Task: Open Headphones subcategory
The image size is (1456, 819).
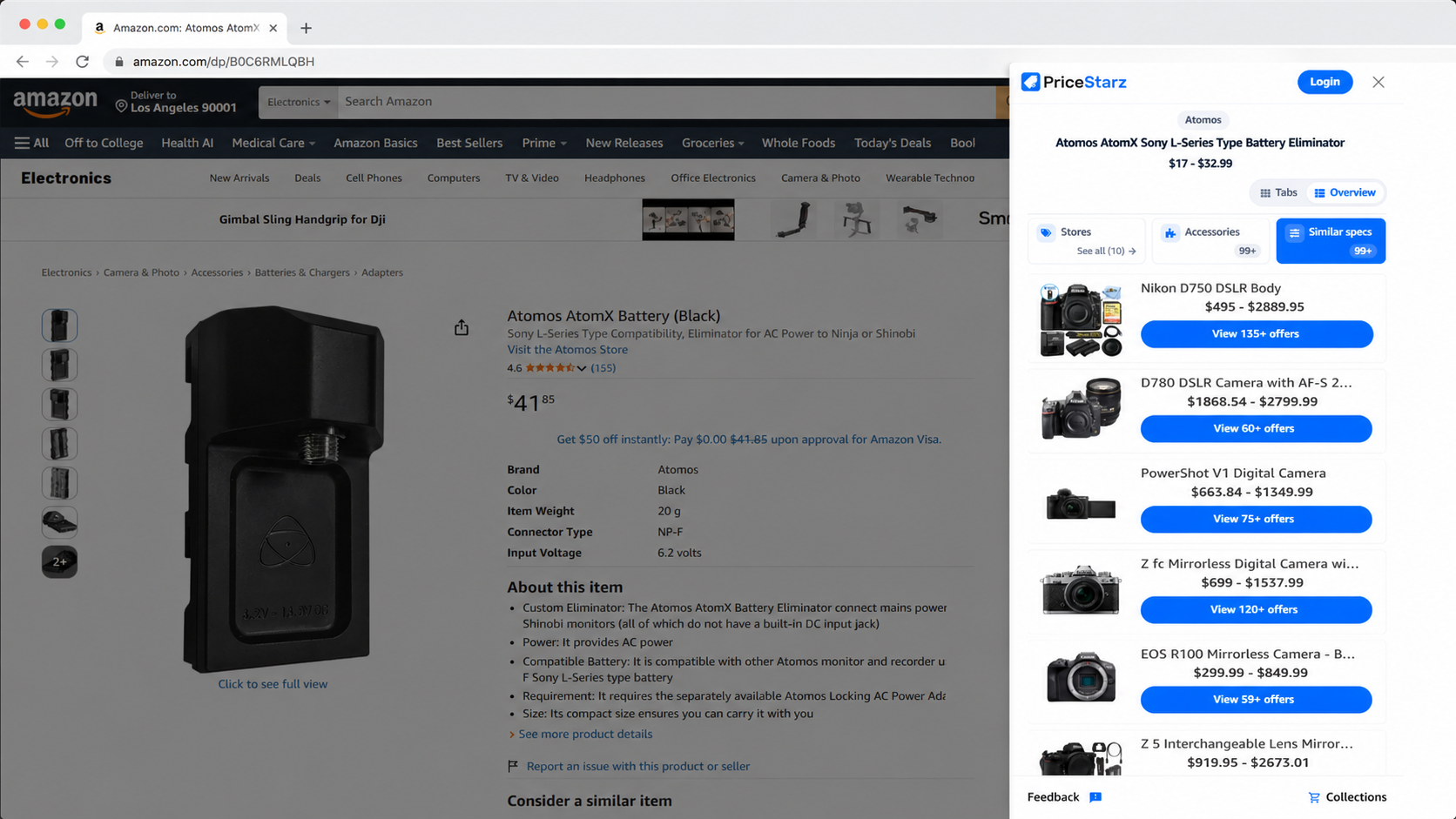Action: coord(615,178)
